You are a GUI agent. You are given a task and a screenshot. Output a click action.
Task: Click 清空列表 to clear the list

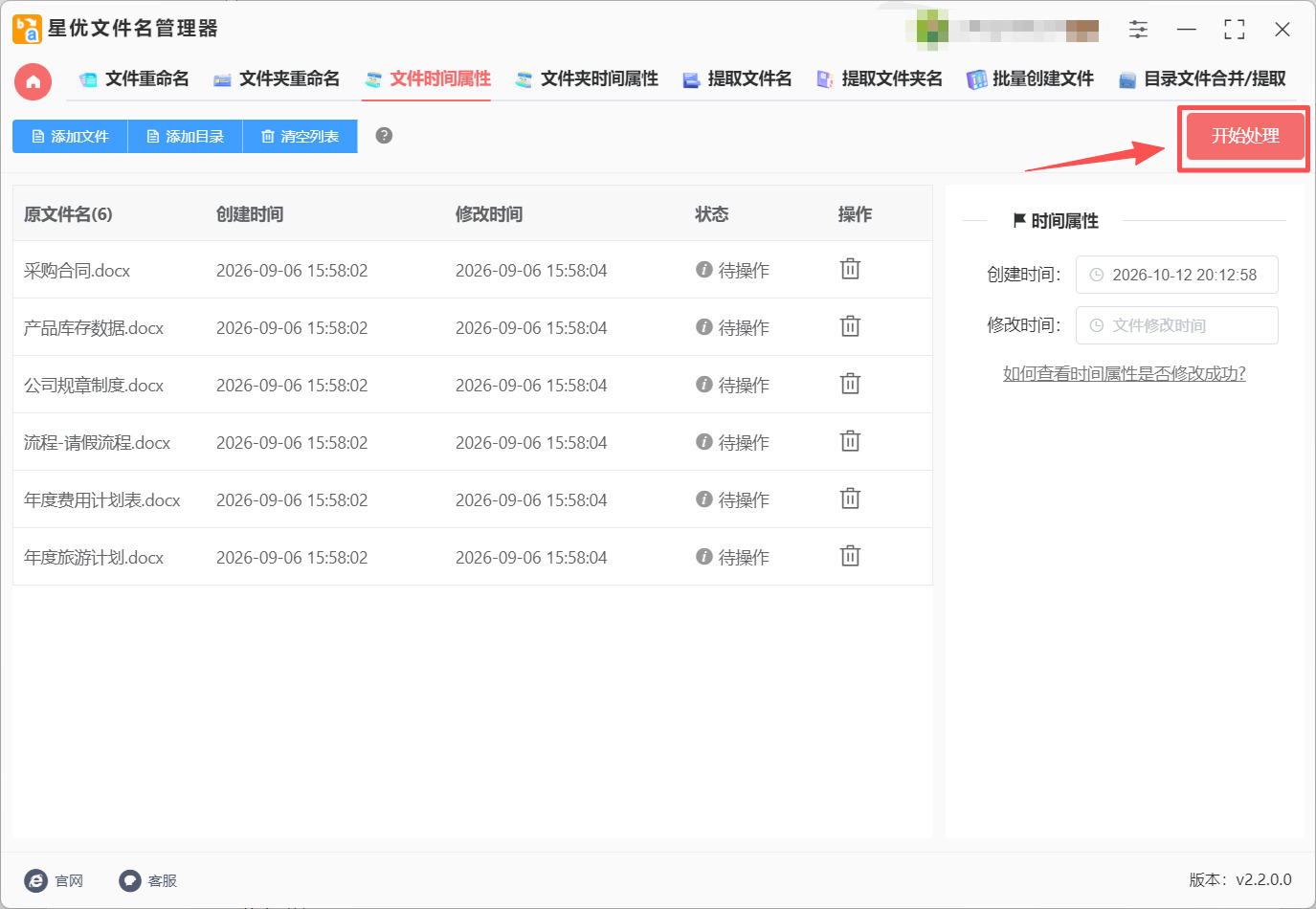[300, 136]
